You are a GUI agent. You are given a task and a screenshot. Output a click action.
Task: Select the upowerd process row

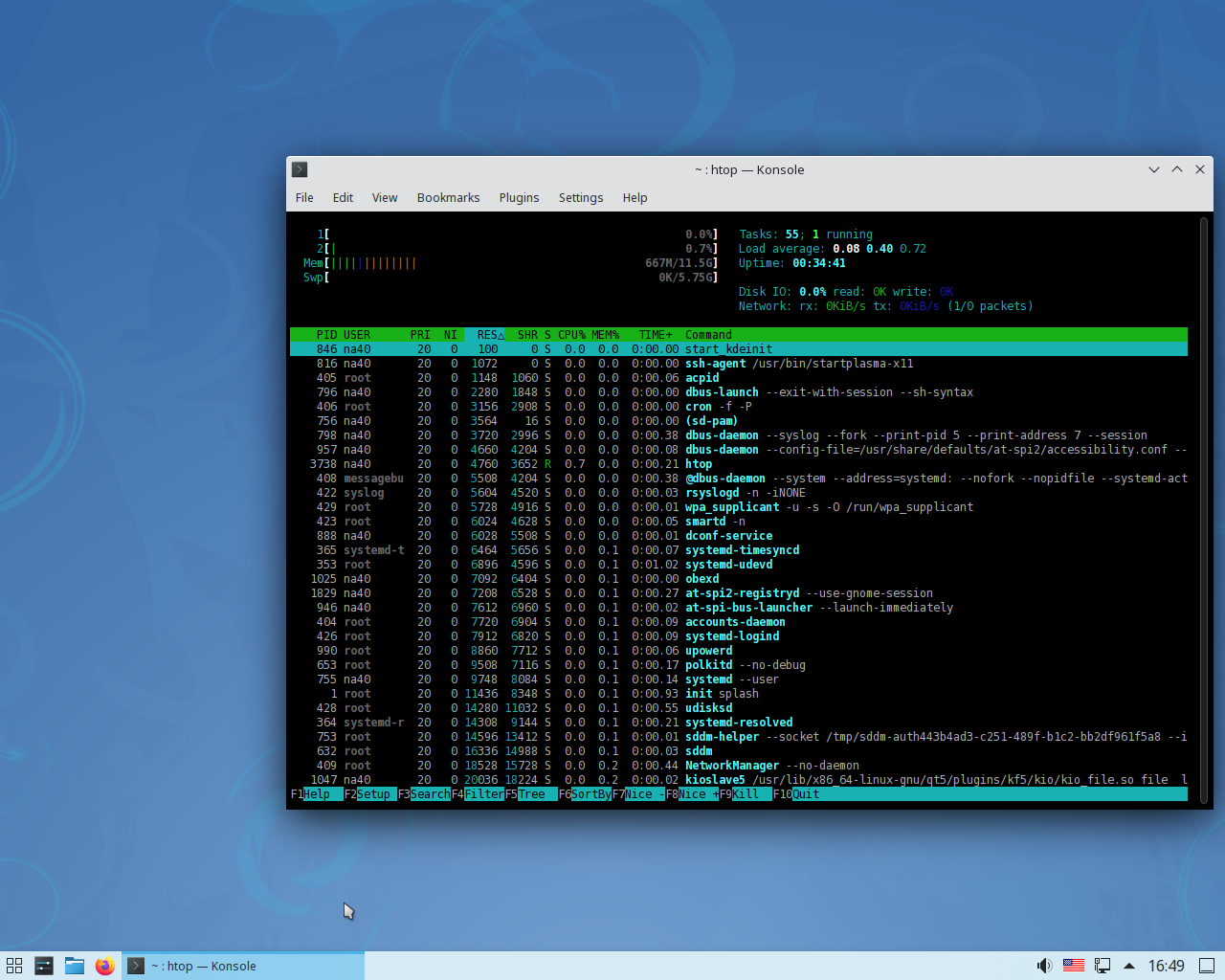click(x=739, y=651)
